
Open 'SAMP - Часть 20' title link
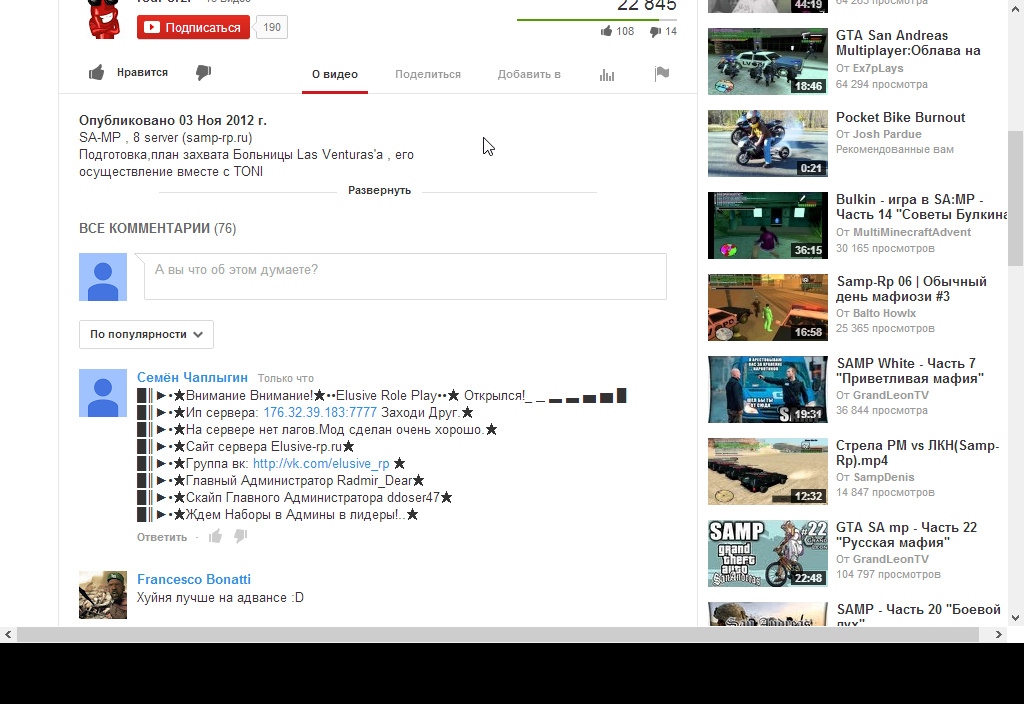(x=918, y=614)
